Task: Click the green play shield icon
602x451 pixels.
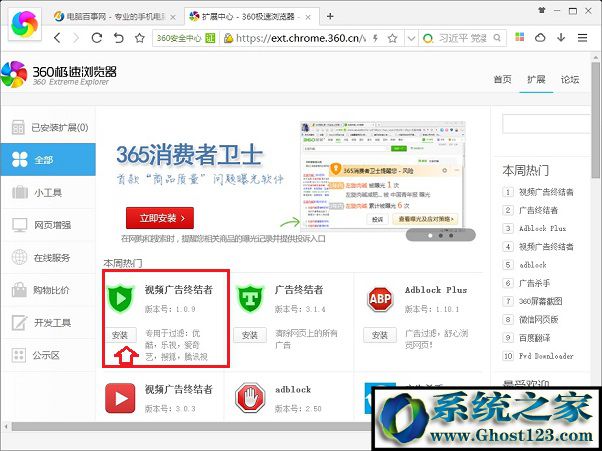Action: click(x=121, y=299)
